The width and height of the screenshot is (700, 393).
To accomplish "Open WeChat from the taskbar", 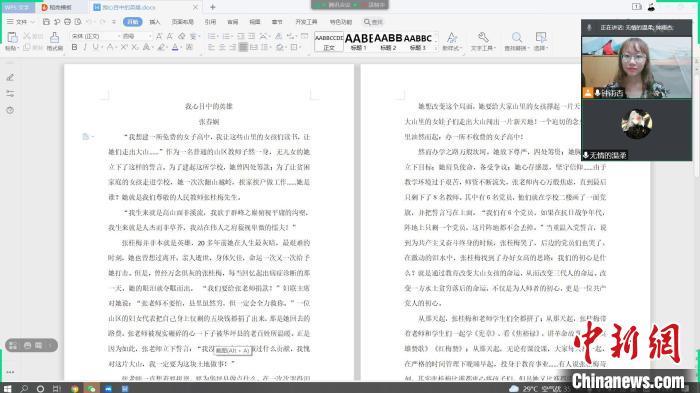I will coord(92,389).
